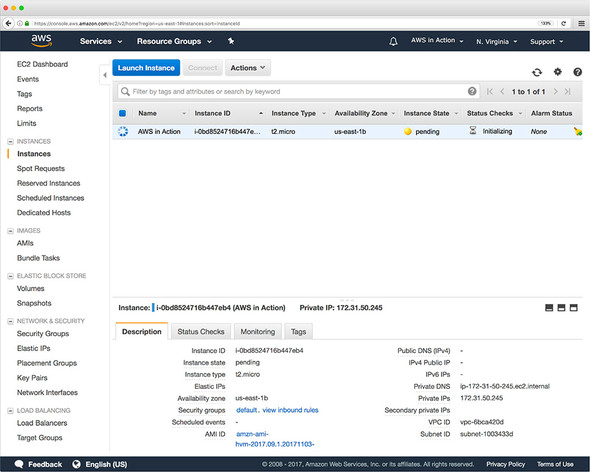Go to next page of results
Viewport: 590px width, 472px height.
tap(555, 91)
